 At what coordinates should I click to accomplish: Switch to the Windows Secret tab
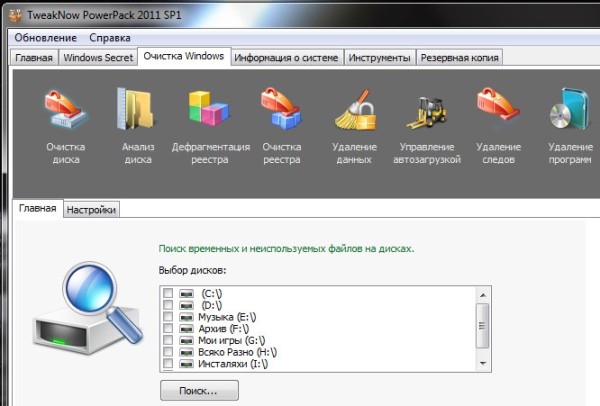pos(98,58)
